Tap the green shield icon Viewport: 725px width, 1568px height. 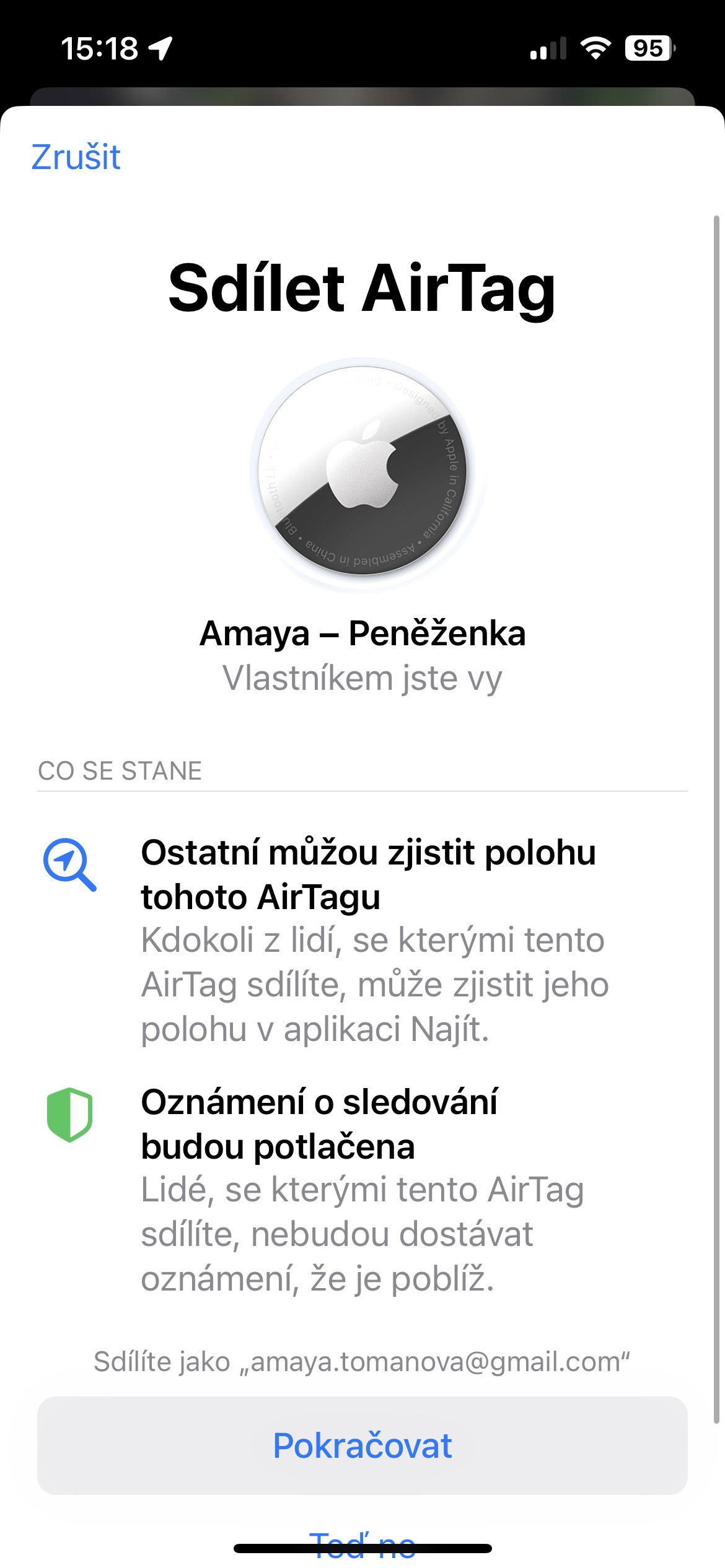point(69,1114)
